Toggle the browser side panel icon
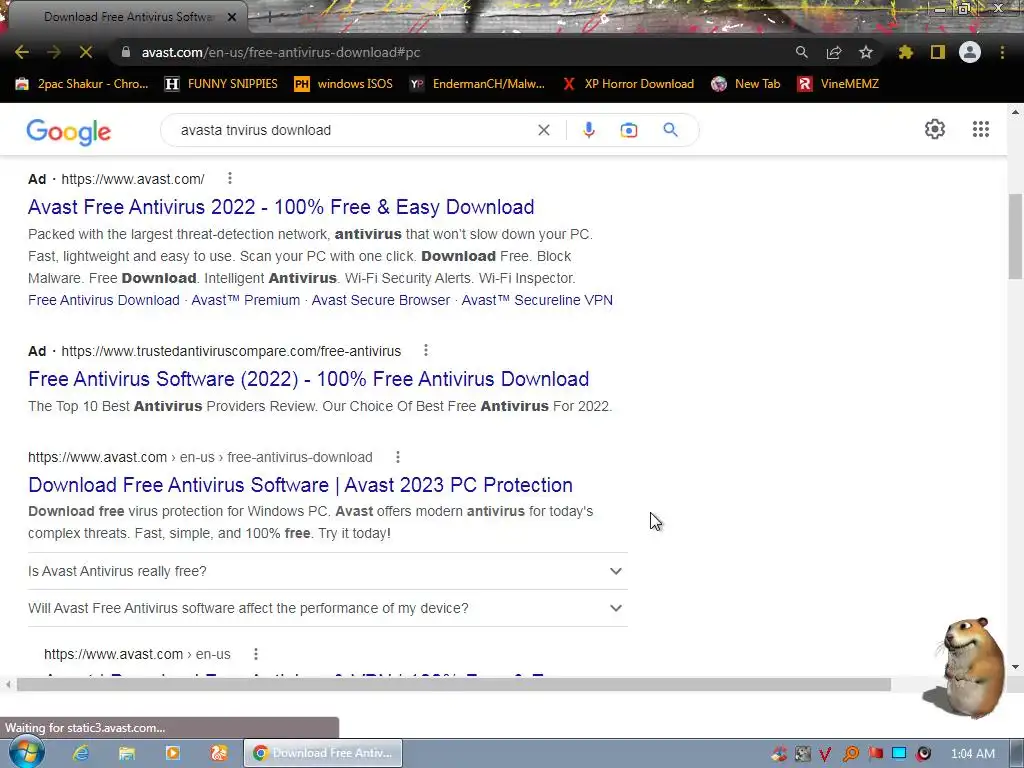 tap(938, 52)
